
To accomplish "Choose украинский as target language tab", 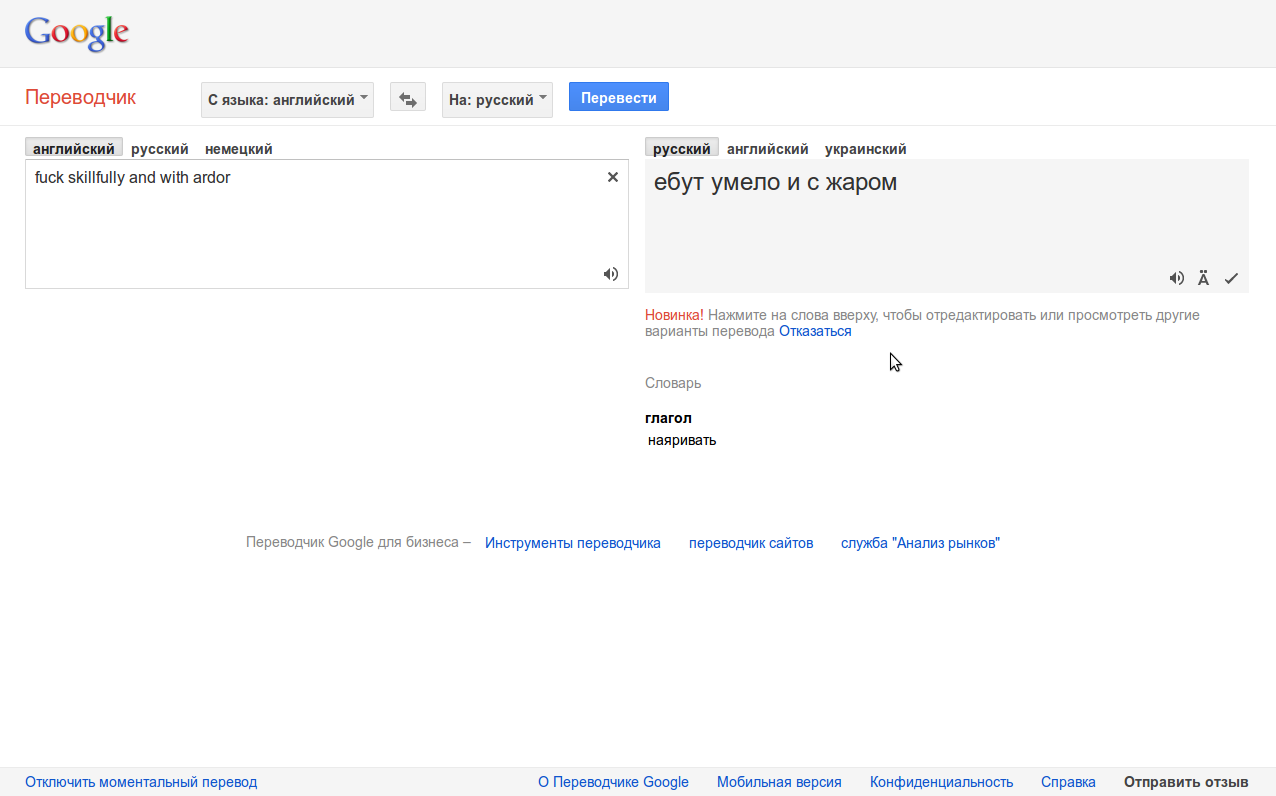I will click(865, 149).
